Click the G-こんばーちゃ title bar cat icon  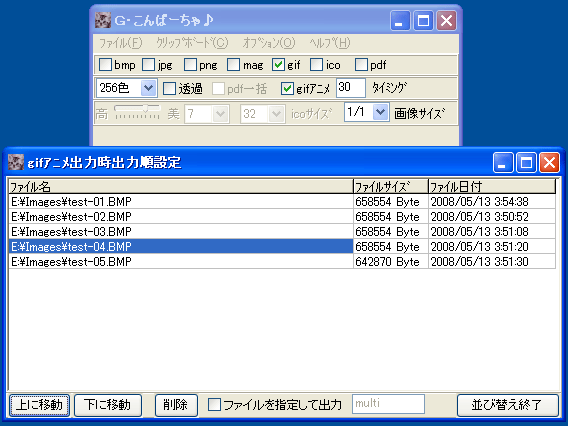pyautogui.click(x=103, y=20)
